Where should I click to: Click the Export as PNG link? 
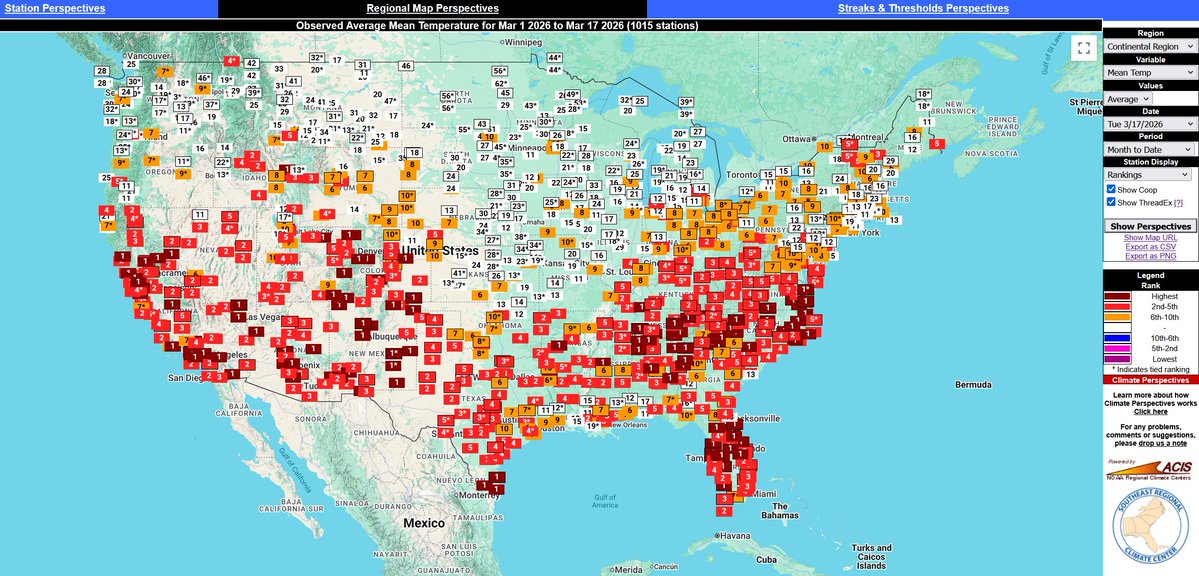coord(1150,256)
